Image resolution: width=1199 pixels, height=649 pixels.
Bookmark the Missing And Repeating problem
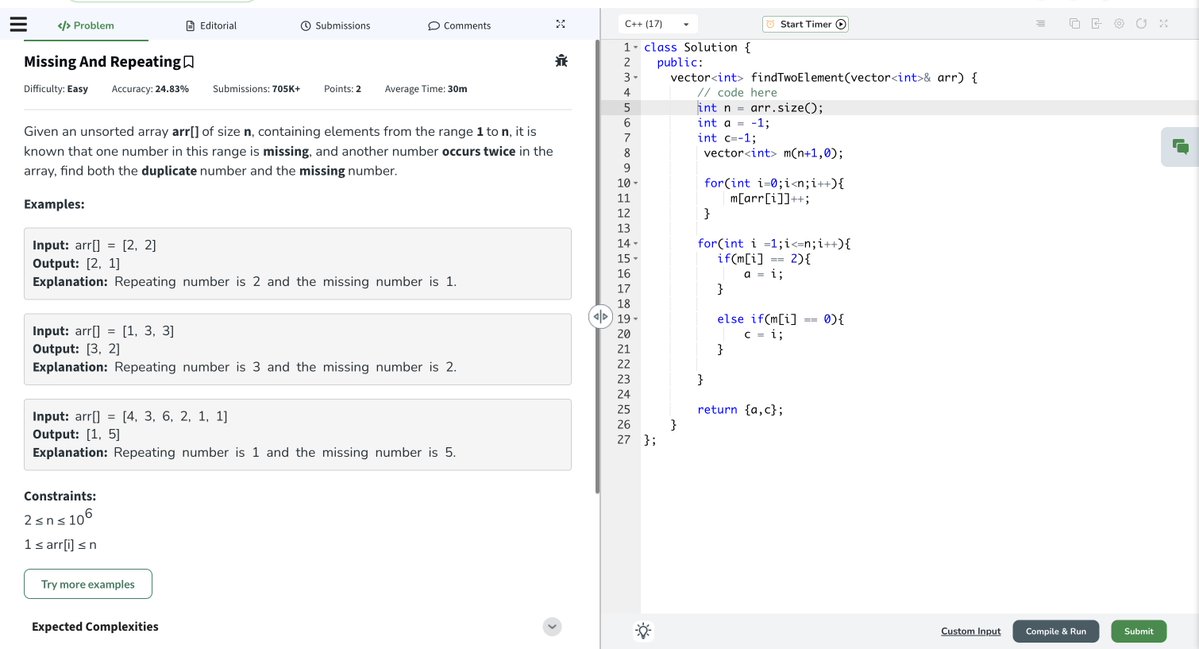189,62
